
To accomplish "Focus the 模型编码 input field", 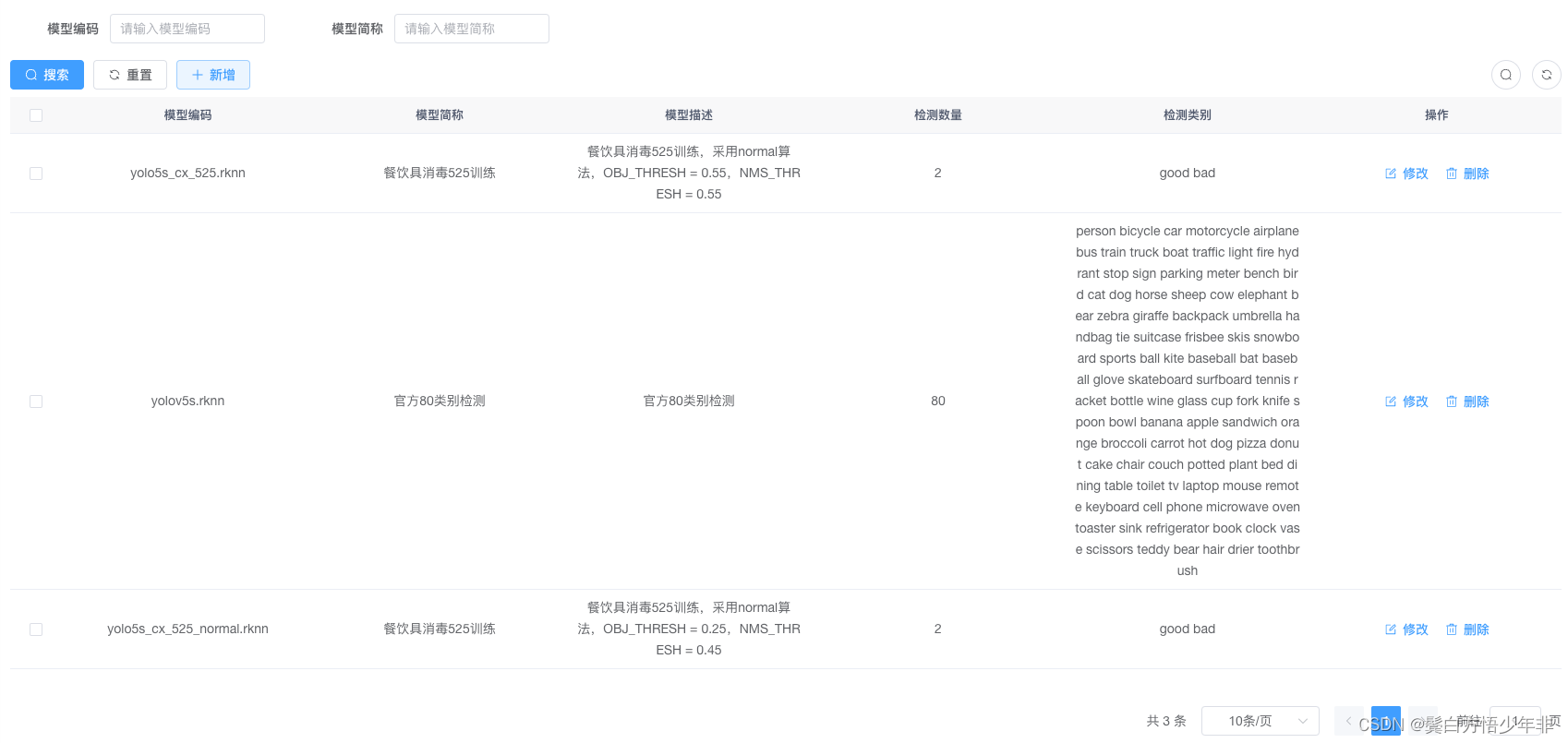I will tap(187, 29).
